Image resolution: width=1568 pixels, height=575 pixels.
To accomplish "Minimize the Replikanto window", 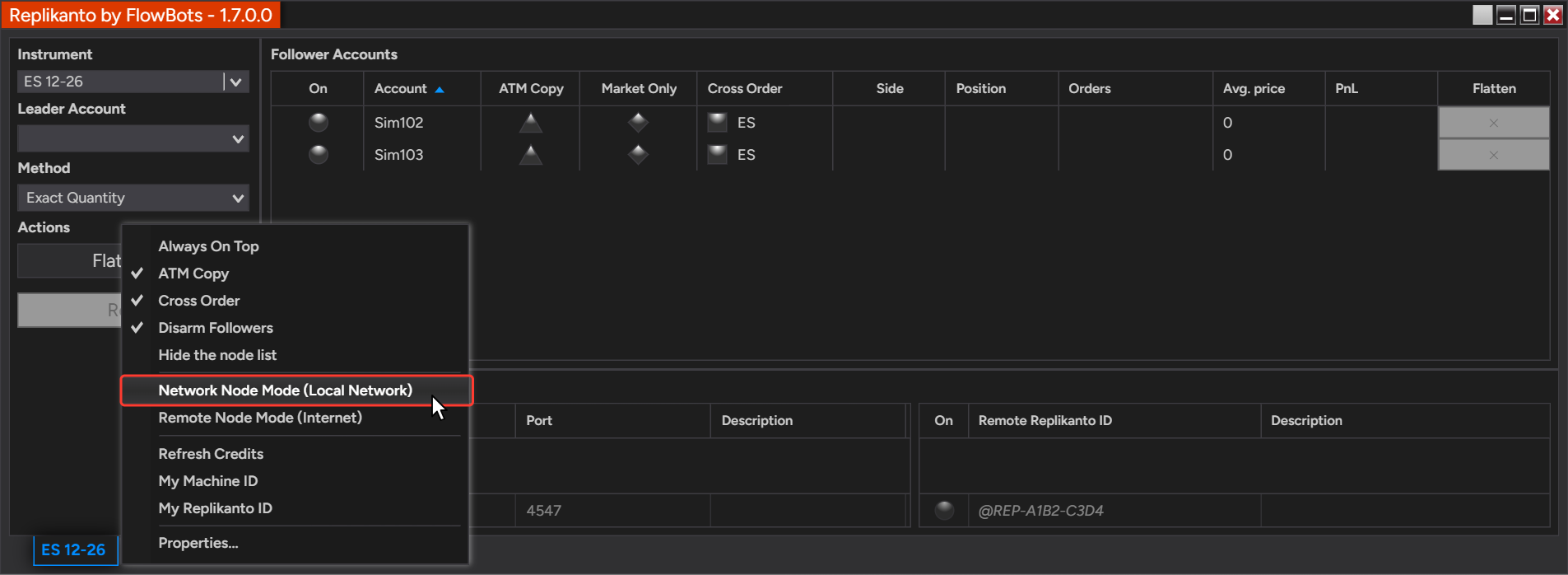I will pyautogui.click(x=1505, y=15).
